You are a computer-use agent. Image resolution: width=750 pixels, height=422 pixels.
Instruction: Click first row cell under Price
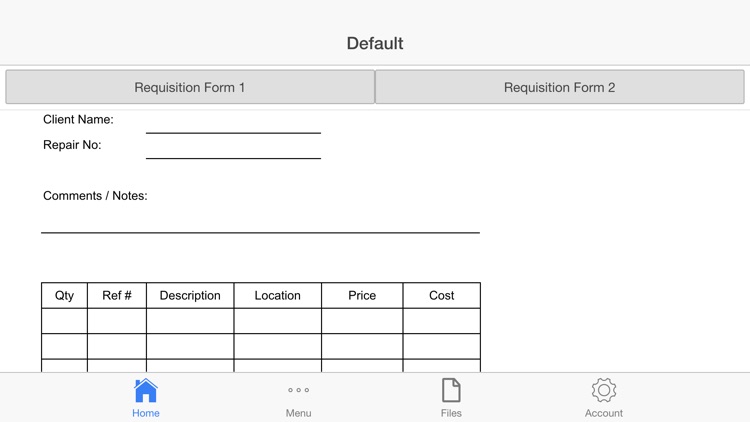(362, 321)
